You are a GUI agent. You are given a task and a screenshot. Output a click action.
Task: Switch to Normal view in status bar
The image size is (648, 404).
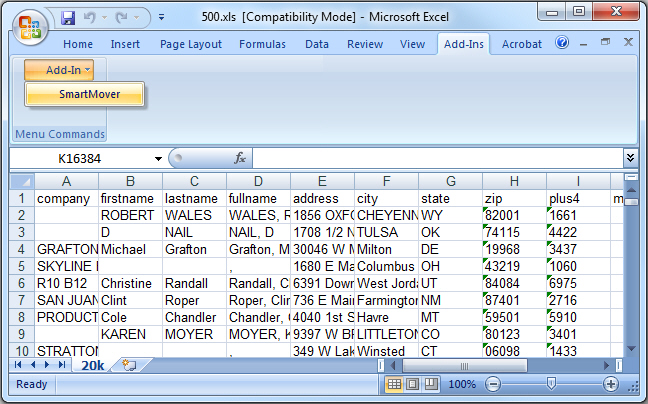point(395,384)
